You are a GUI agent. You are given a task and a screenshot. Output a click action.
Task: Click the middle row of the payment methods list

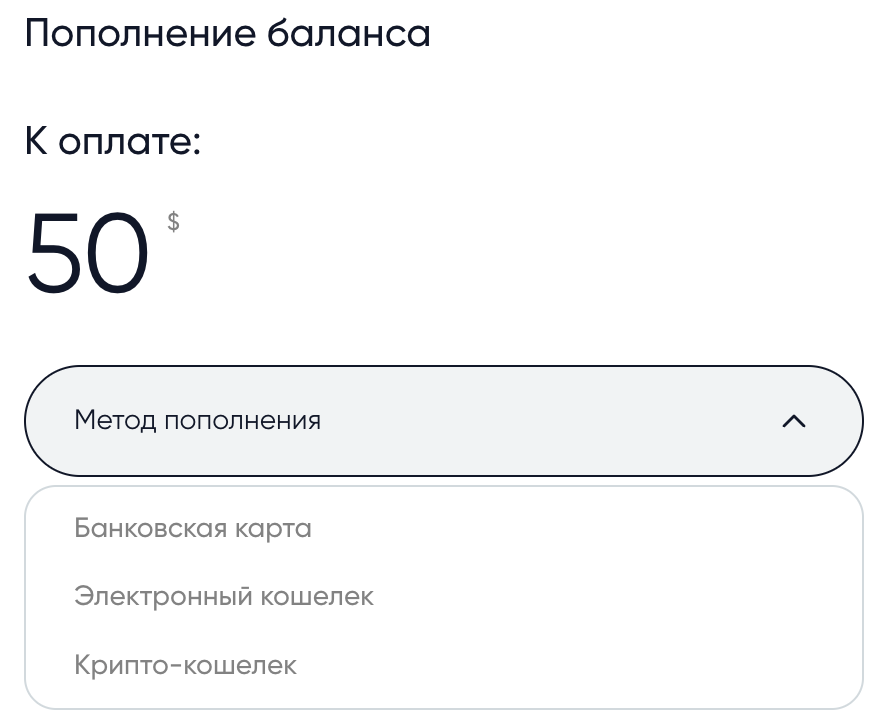pos(443,596)
